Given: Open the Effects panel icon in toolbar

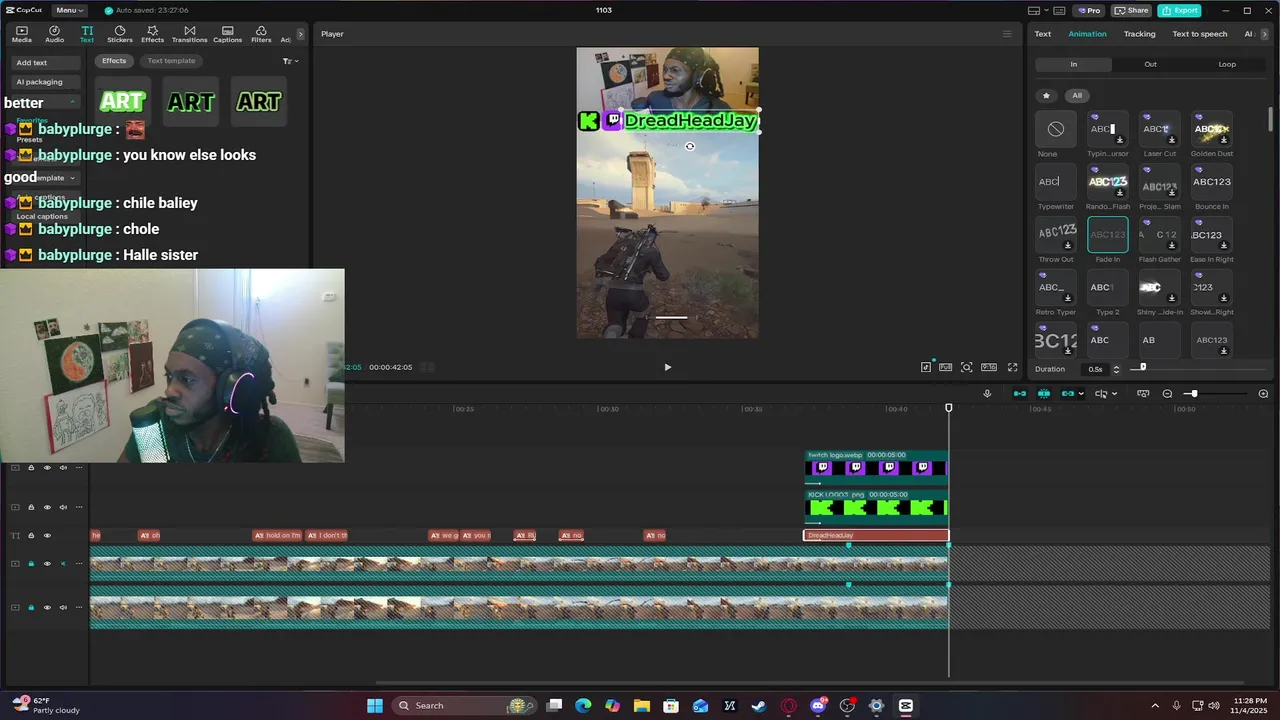Looking at the screenshot, I should (152, 34).
